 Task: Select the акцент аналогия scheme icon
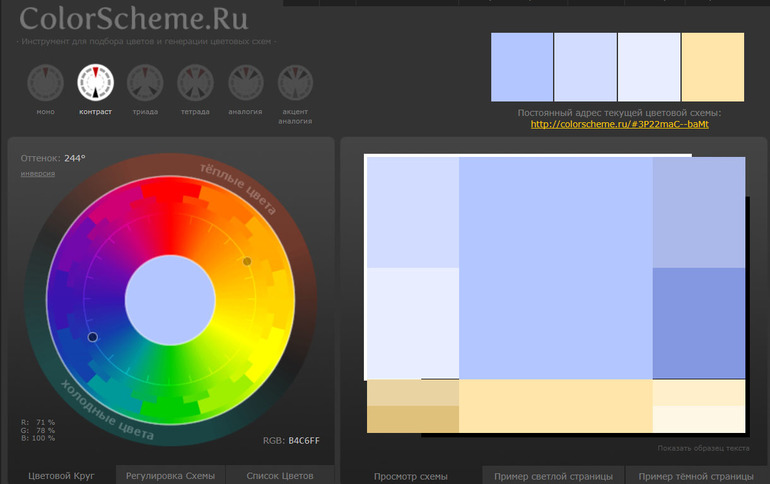click(295, 82)
